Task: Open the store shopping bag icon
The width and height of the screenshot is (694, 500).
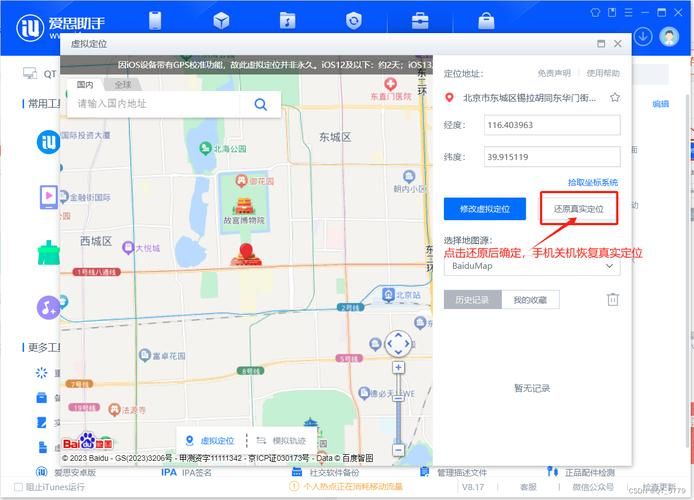Action: (486, 20)
